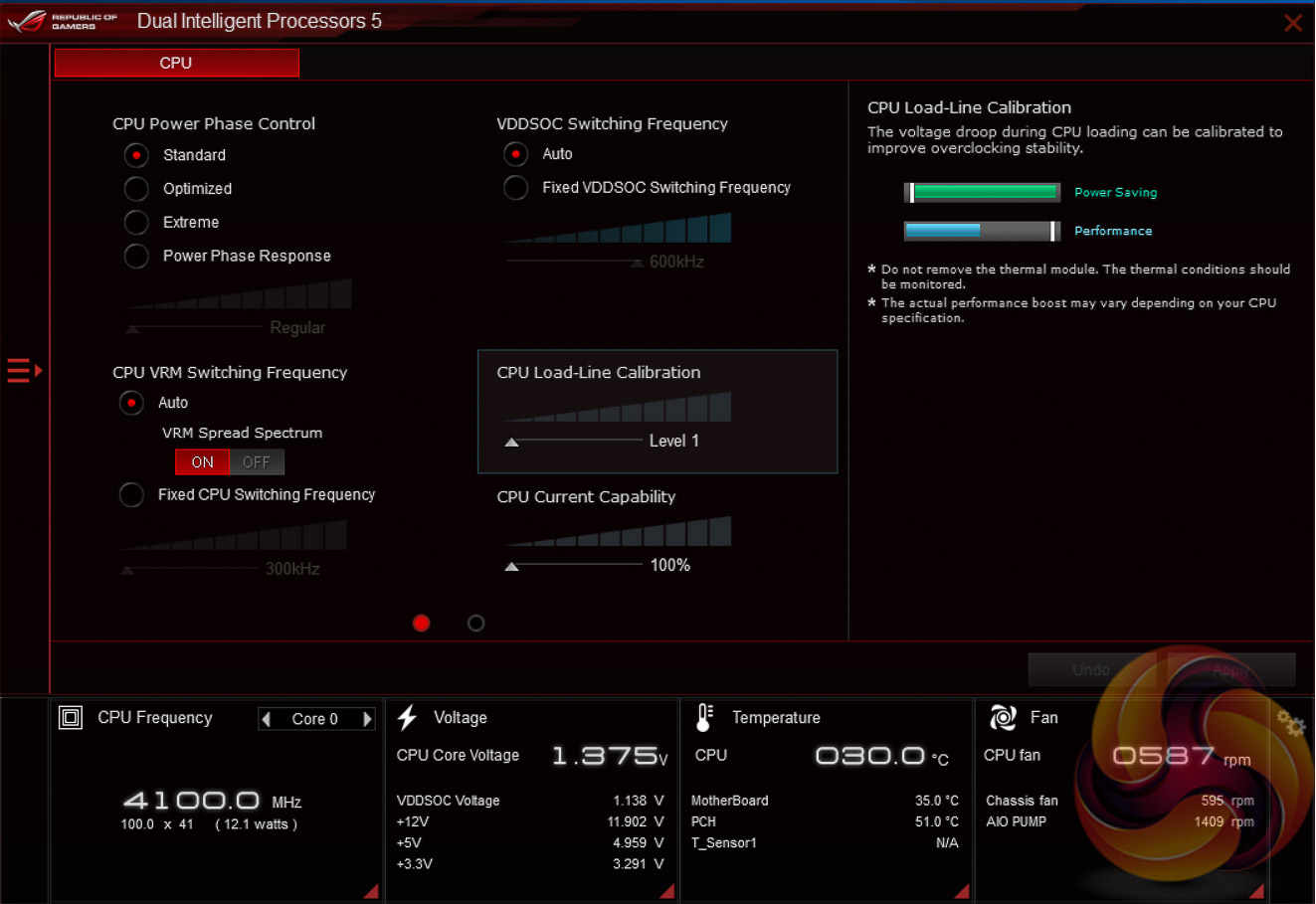Select Power Phase Response option
This screenshot has width=1316, height=904.
pyautogui.click(x=136, y=256)
